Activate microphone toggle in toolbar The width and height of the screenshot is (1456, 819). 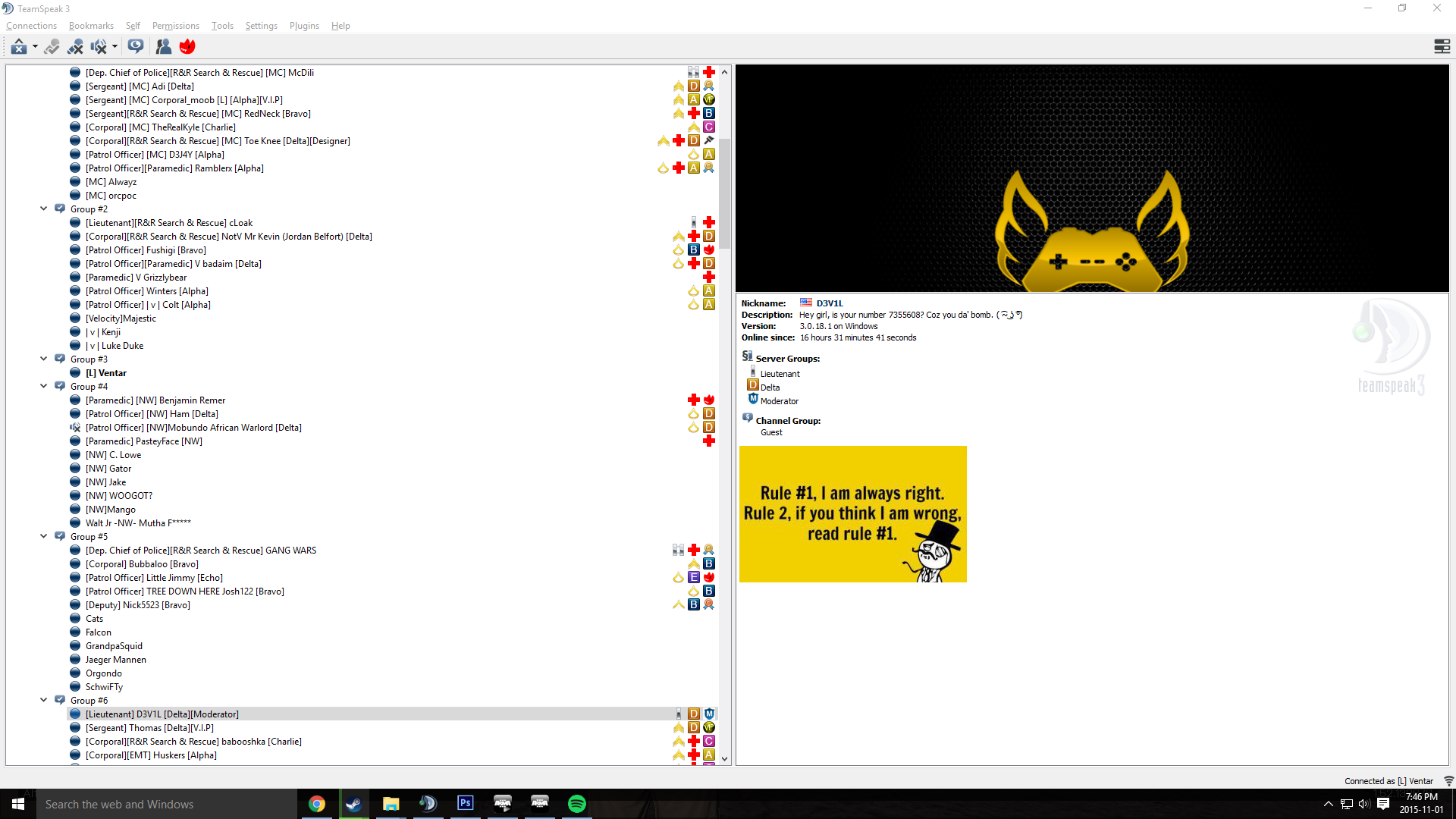[x=52, y=47]
